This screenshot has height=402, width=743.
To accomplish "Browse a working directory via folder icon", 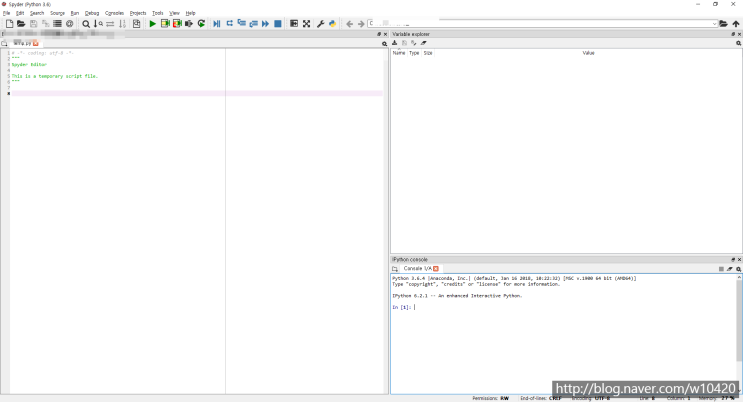I will pos(724,23).
